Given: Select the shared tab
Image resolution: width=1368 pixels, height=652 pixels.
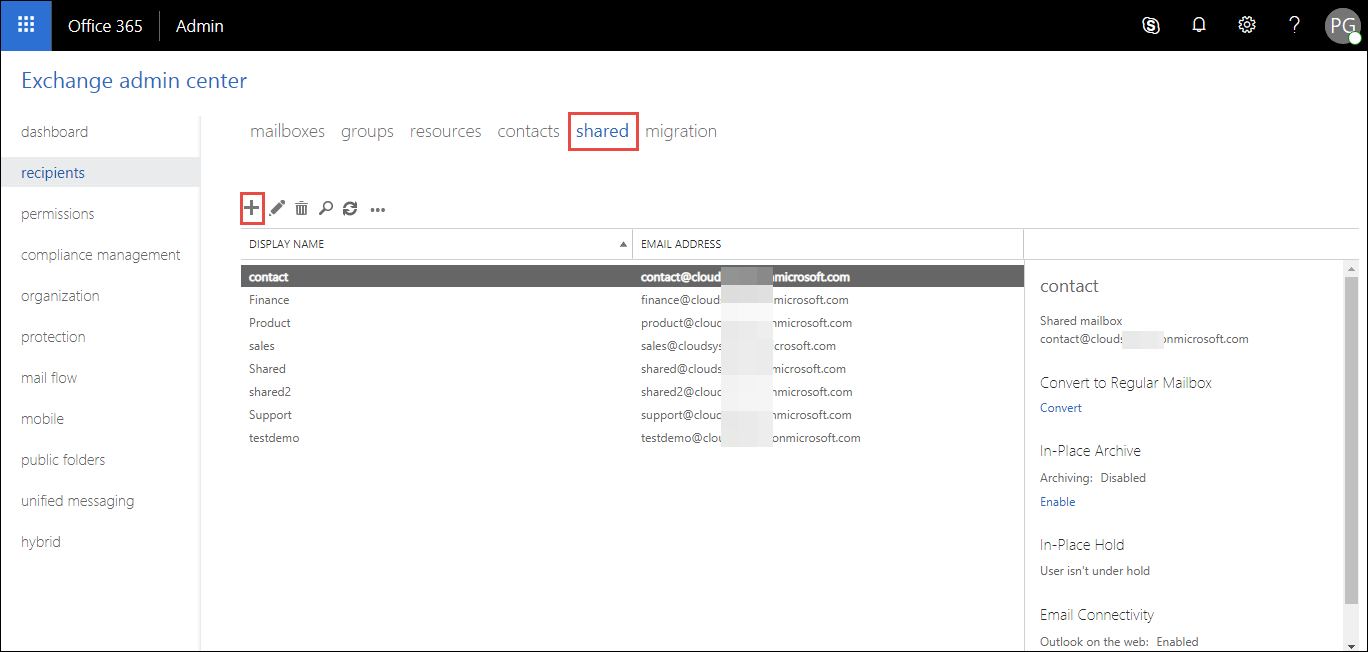Looking at the screenshot, I should click(x=602, y=131).
